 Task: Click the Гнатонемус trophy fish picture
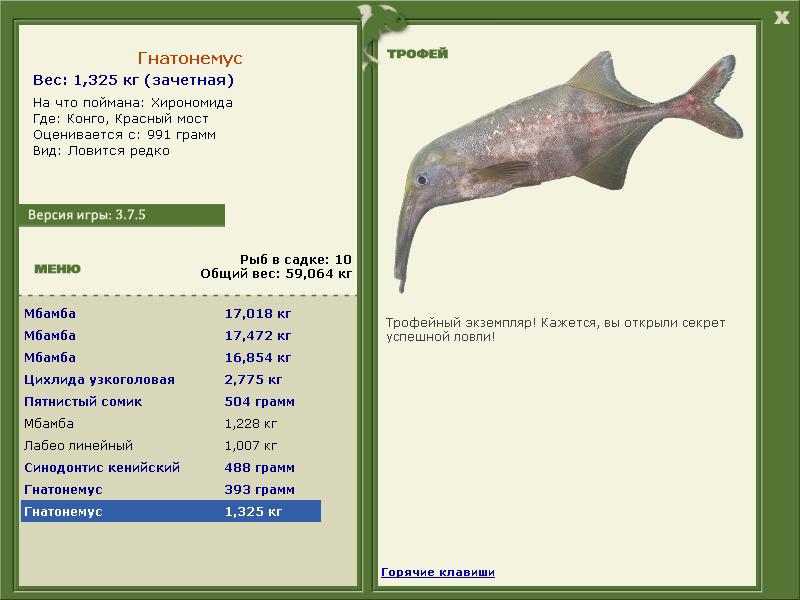tap(567, 171)
